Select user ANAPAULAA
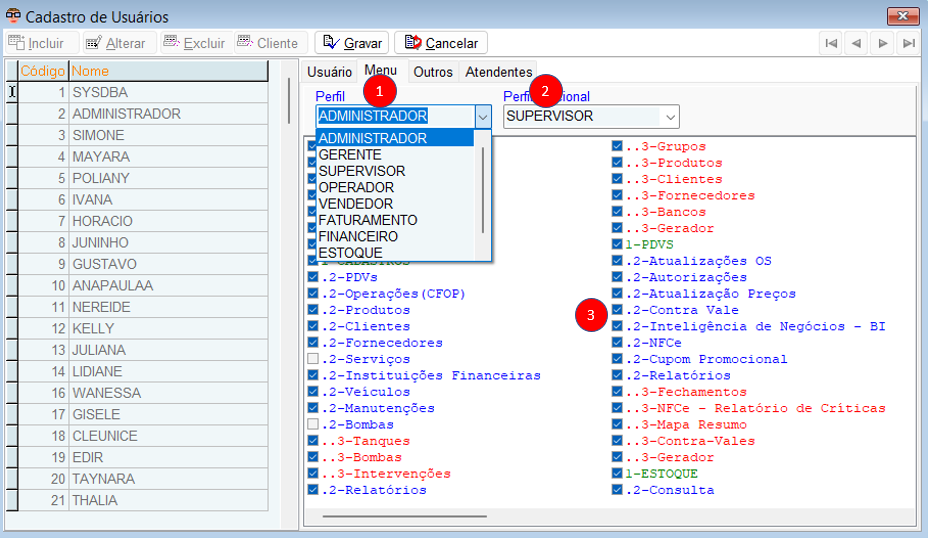Viewport: 928px width, 538px height. (143, 286)
